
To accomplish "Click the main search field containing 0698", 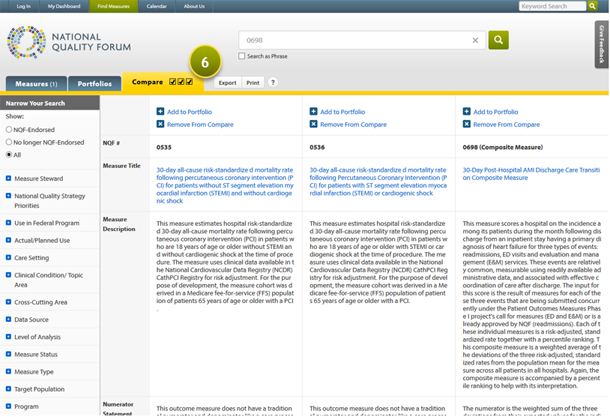I will [x=362, y=40].
